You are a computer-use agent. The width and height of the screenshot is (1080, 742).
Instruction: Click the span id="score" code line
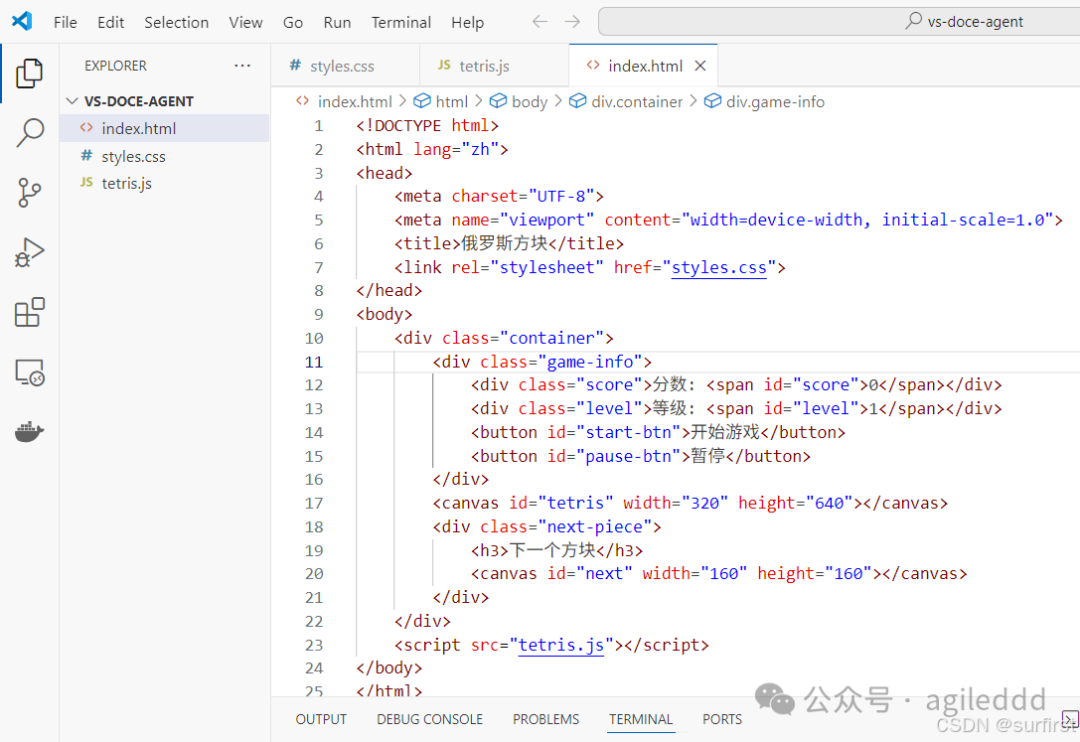pyautogui.click(x=736, y=384)
